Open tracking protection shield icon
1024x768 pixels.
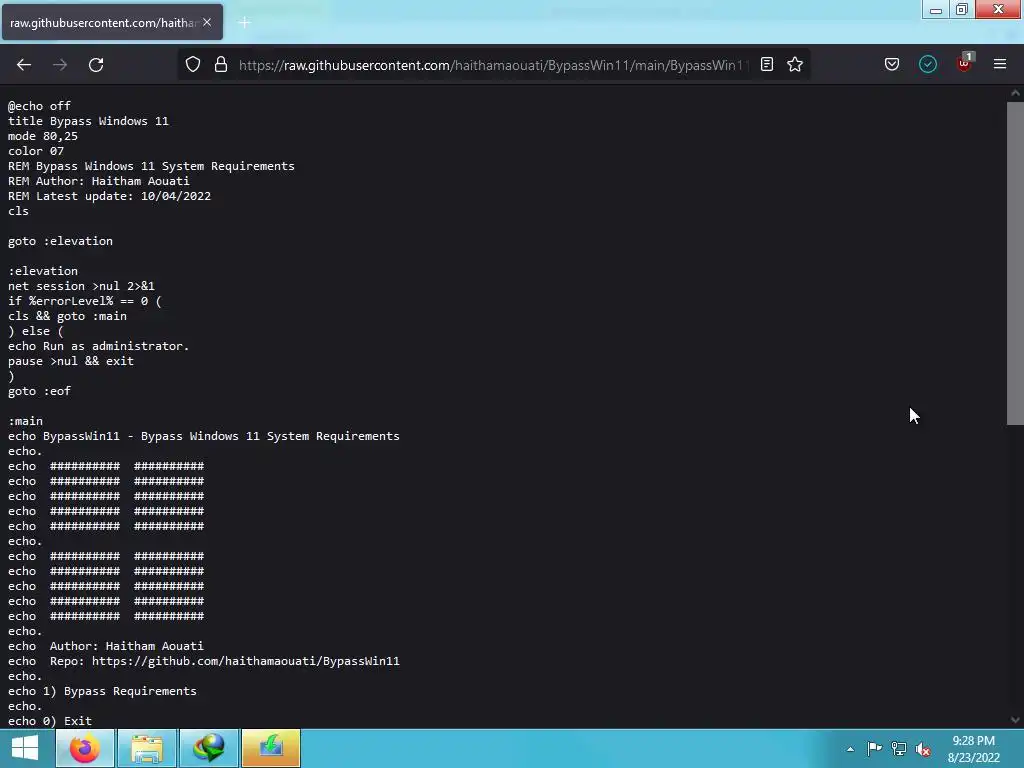[193, 65]
